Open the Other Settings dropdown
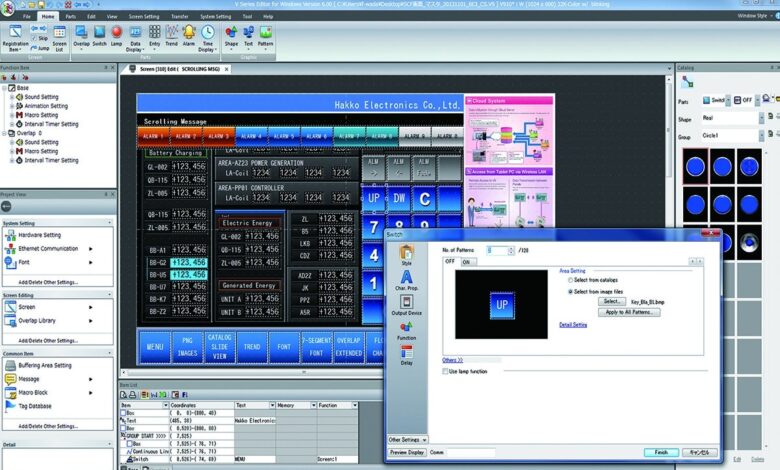 tap(407, 440)
